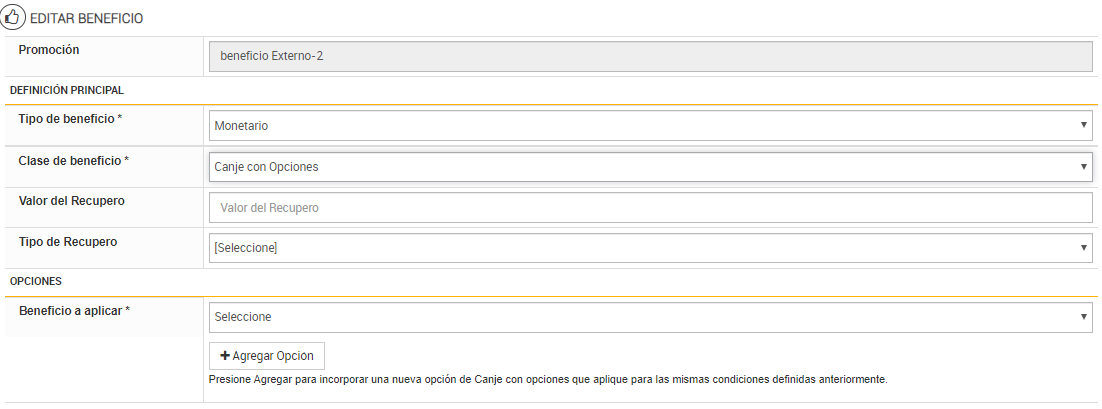
Task: Click the Valor del Recupero label
Action: (71, 201)
